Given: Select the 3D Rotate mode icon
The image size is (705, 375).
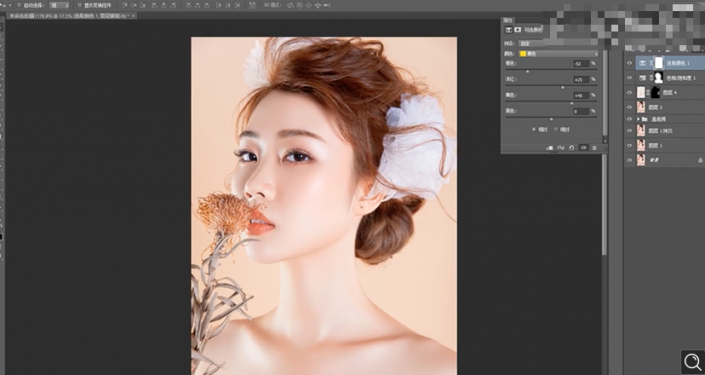Looking at the screenshot, I should pyautogui.click(x=290, y=5).
